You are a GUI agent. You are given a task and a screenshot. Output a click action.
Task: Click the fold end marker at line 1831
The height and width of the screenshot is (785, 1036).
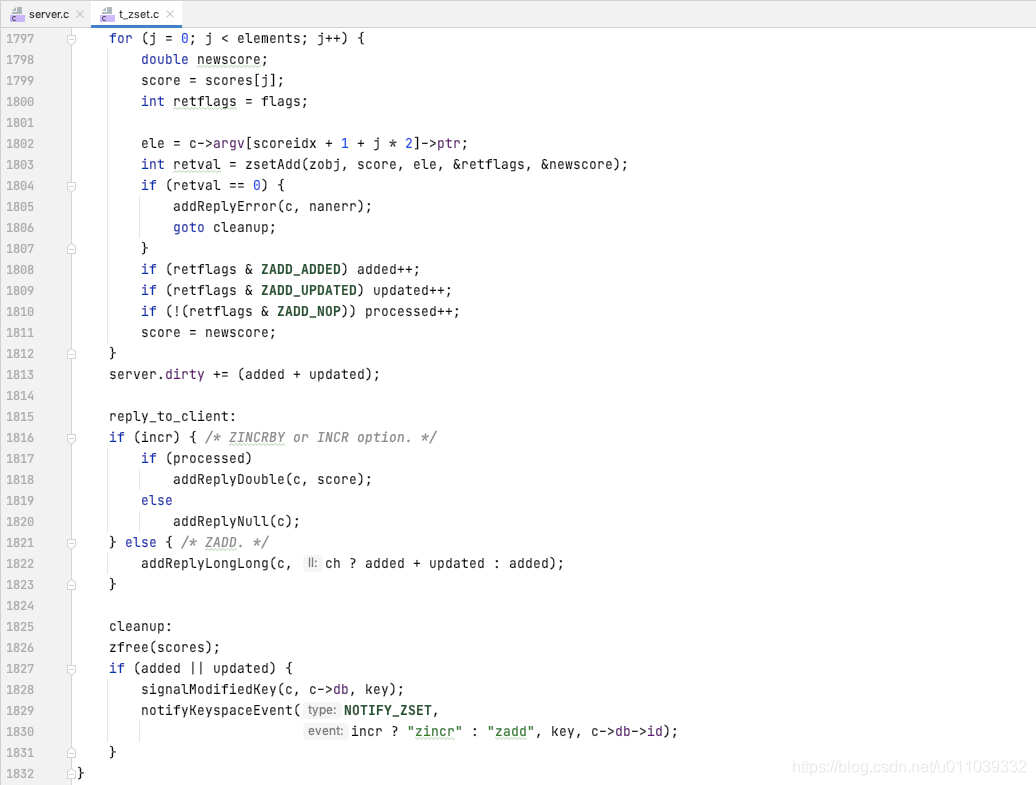tap(71, 753)
